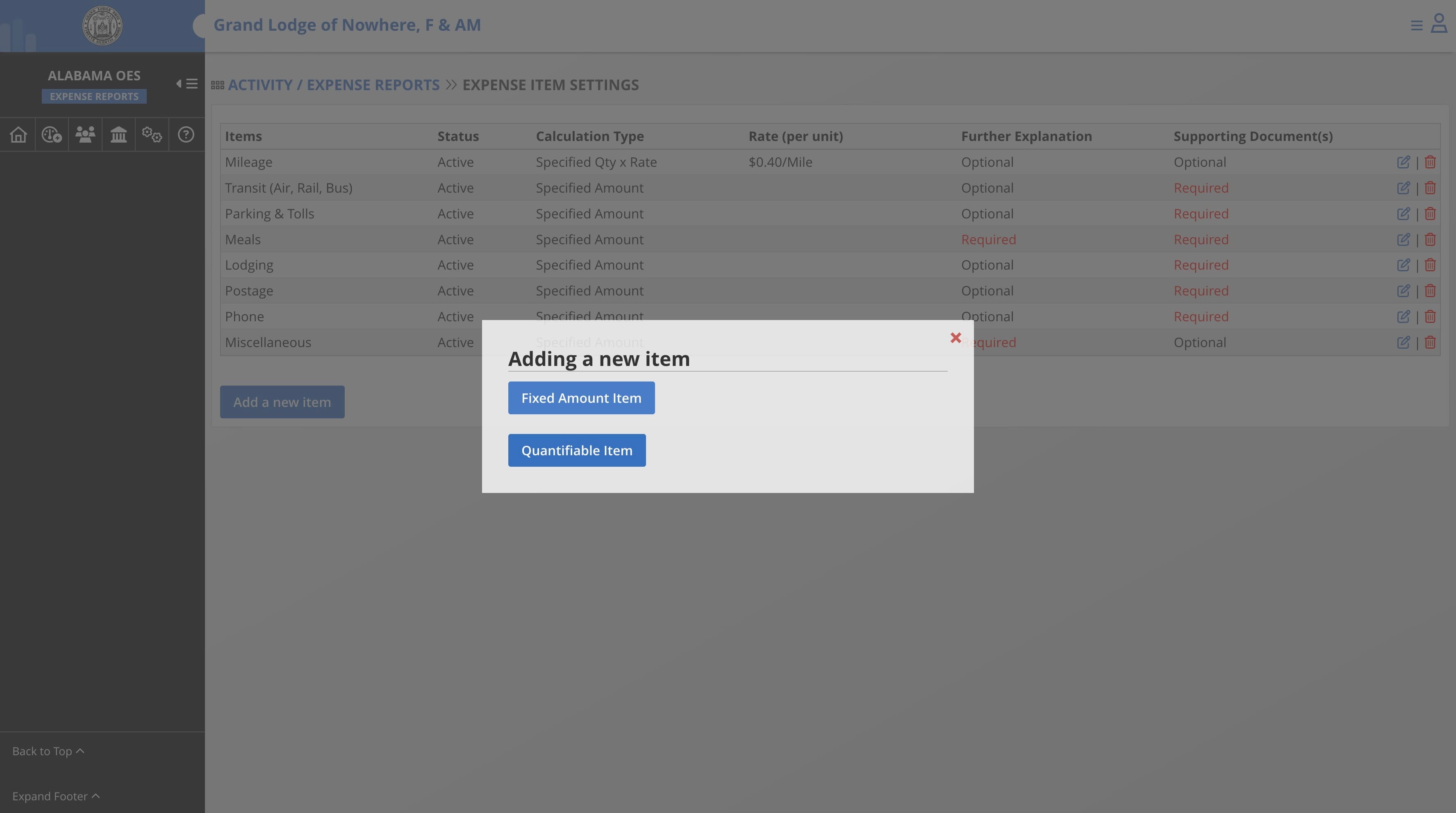This screenshot has height=813, width=1456.
Task: Open the settings gears icon in sidebar
Action: click(x=152, y=134)
